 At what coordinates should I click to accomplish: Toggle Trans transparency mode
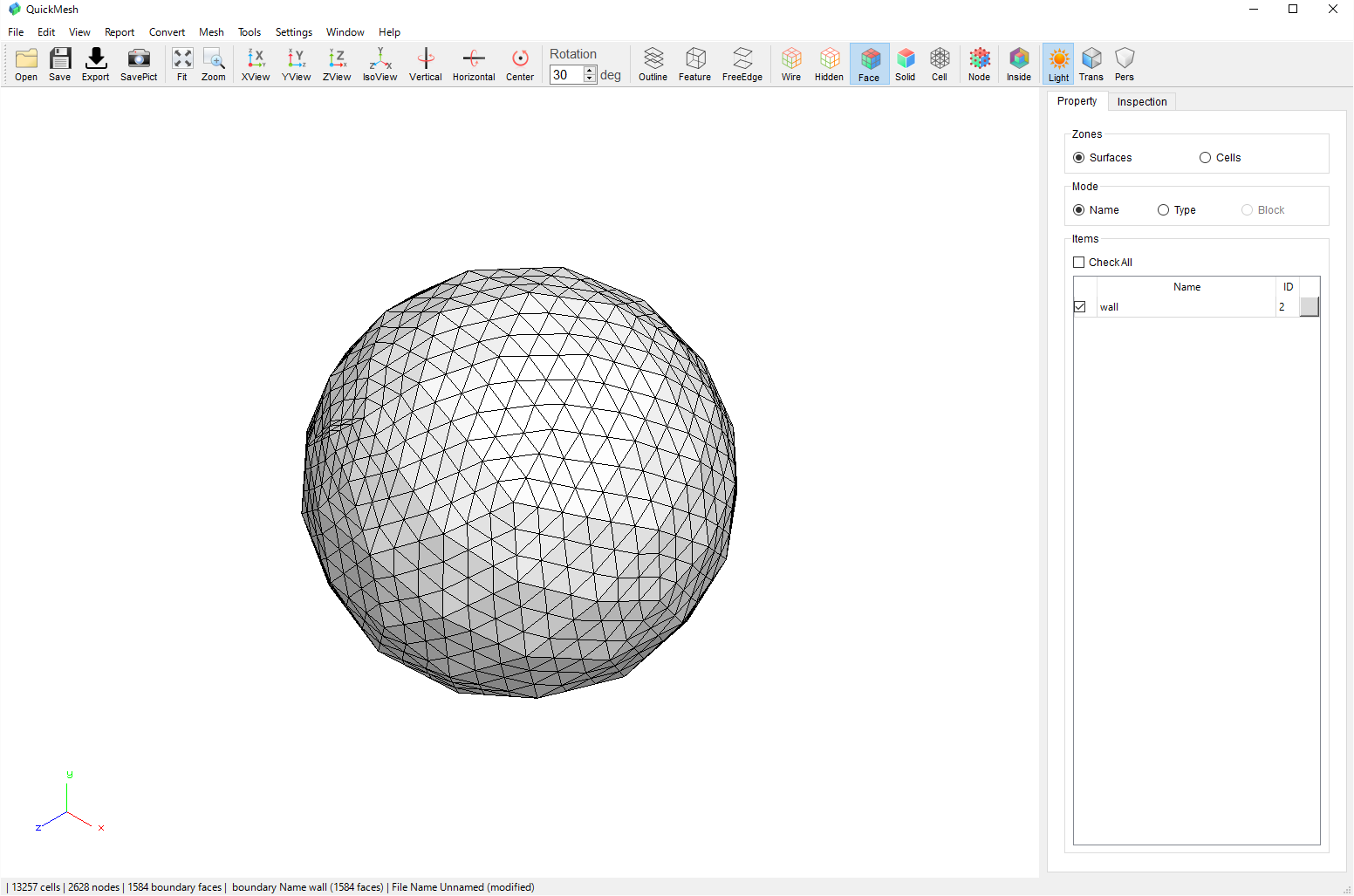pos(1091,65)
